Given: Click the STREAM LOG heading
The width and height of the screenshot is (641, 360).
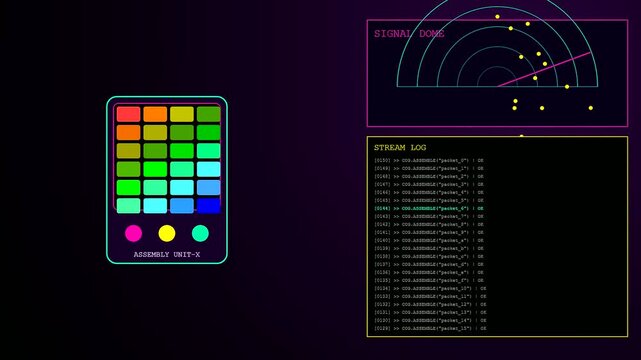Looking at the screenshot, I should coord(400,148).
